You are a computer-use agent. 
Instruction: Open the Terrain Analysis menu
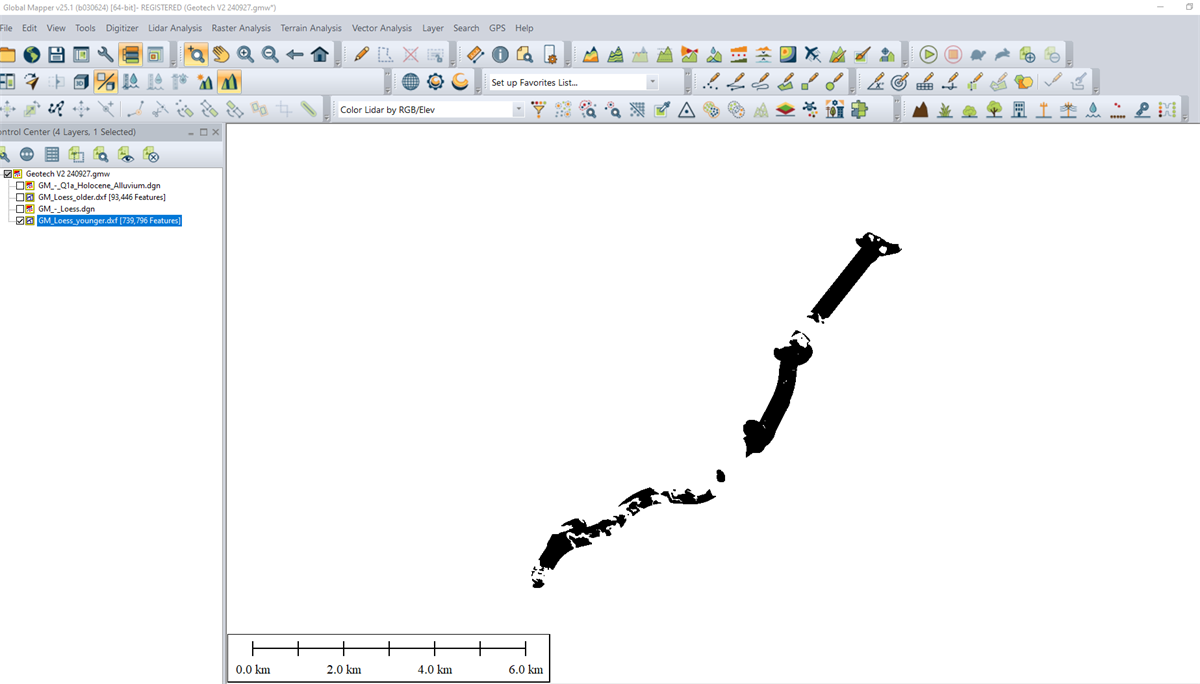click(x=310, y=28)
